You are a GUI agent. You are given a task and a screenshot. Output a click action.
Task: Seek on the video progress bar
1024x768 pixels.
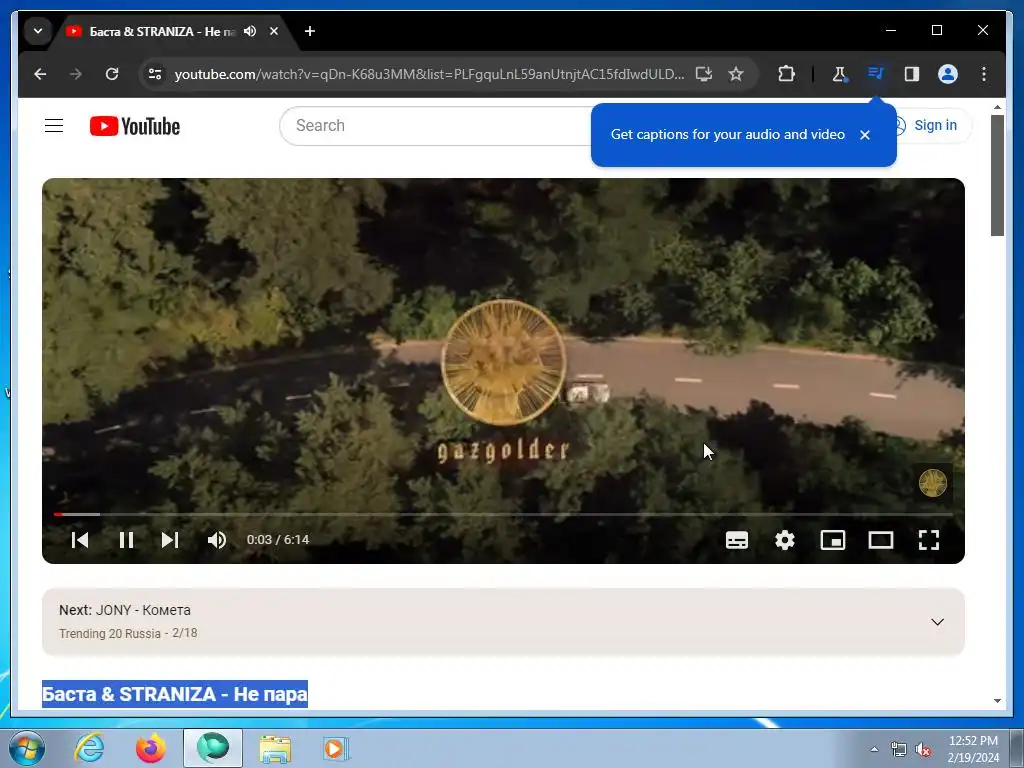pyautogui.click(x=503, y=515)
